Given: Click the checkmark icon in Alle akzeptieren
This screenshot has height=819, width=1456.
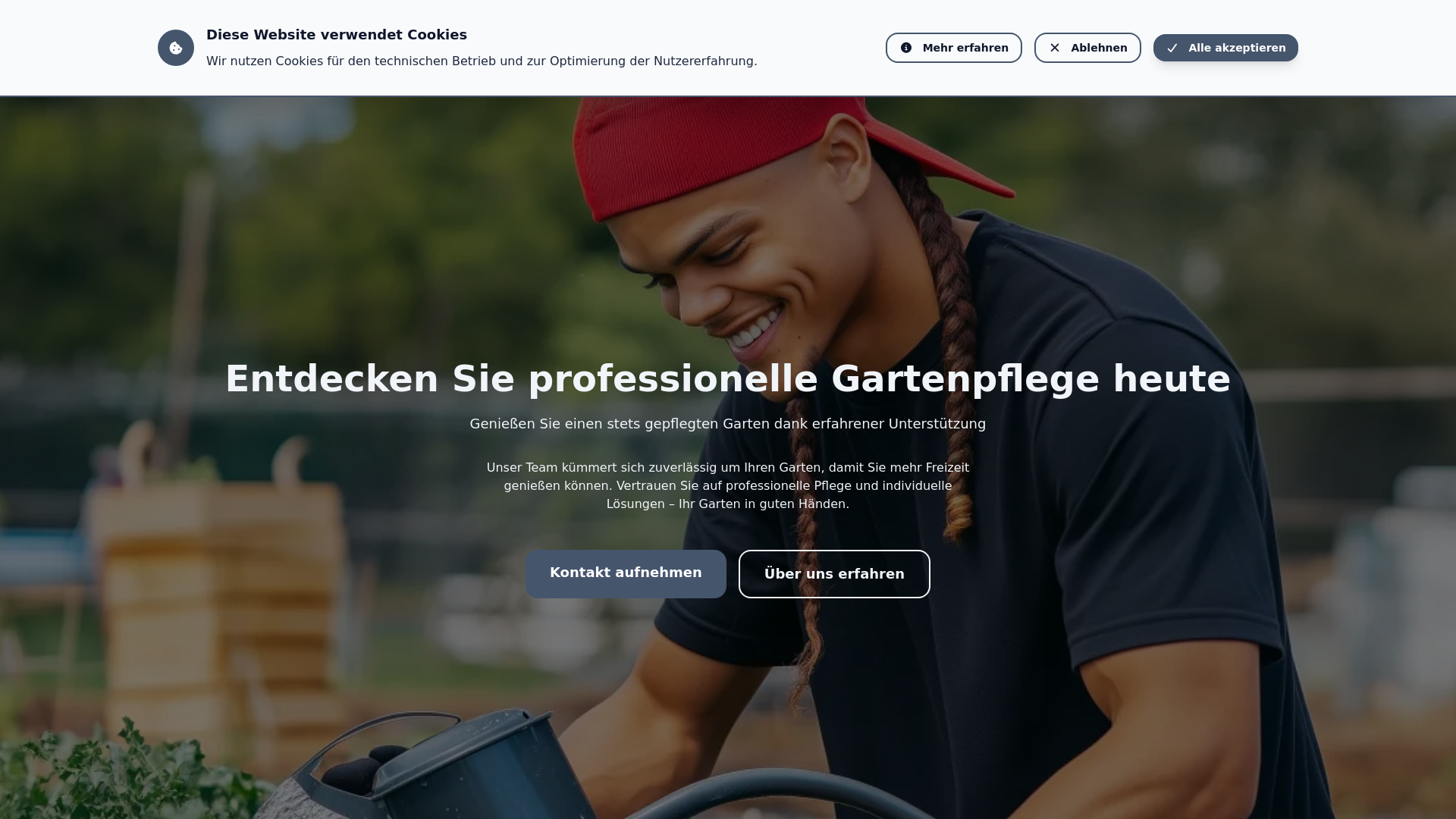Looking at the screenshot, I should point(1172,48).
